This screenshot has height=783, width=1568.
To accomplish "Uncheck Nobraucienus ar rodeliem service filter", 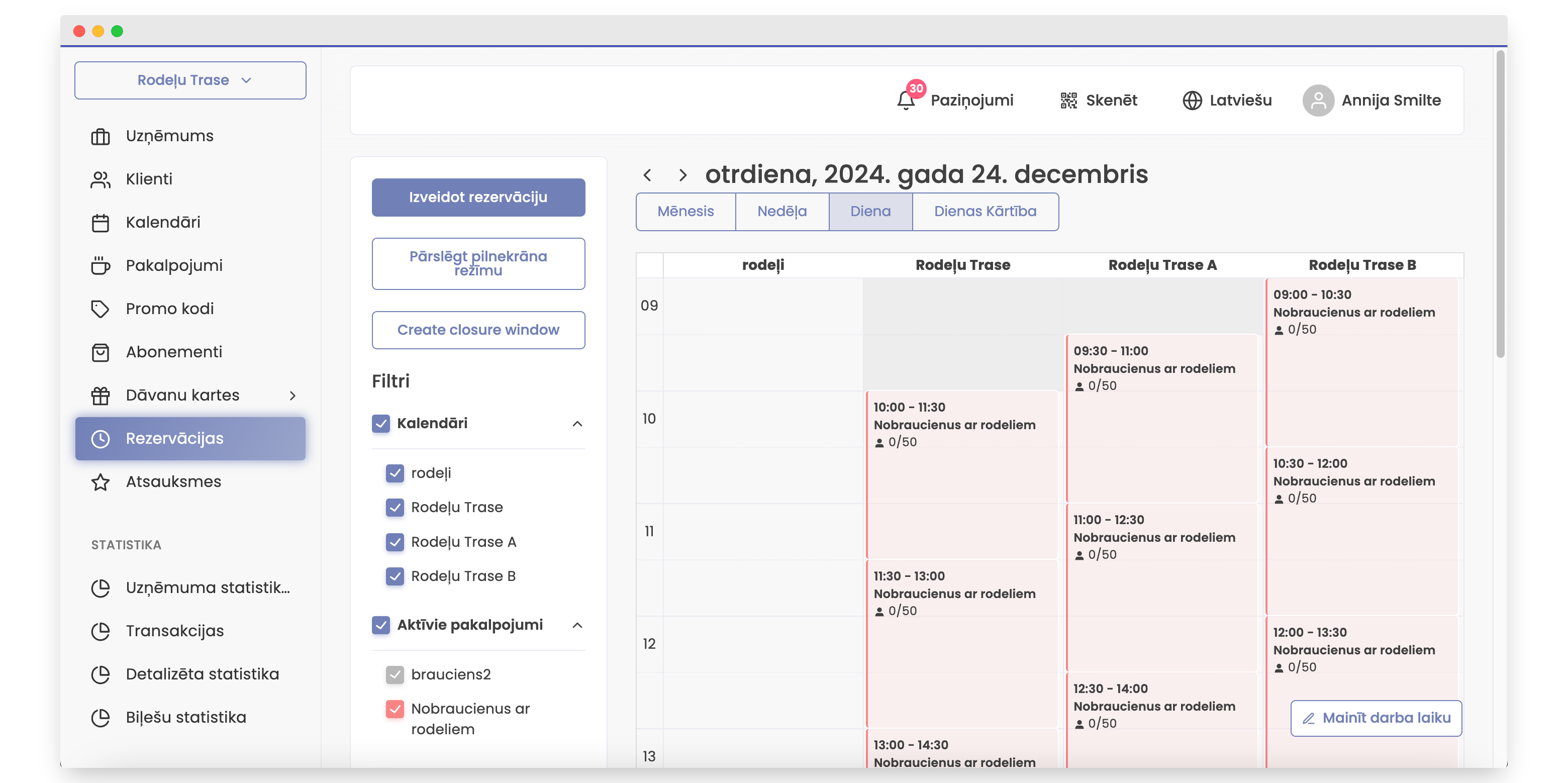I will 395,709.
